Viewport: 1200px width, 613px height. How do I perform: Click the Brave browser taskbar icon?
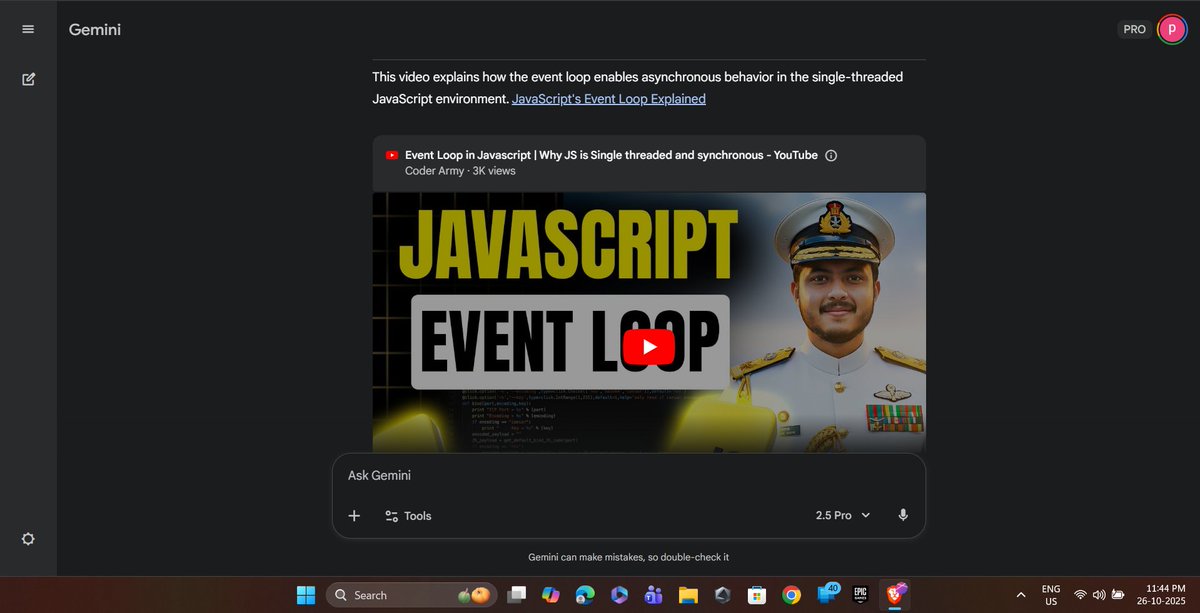pos(894,595)
